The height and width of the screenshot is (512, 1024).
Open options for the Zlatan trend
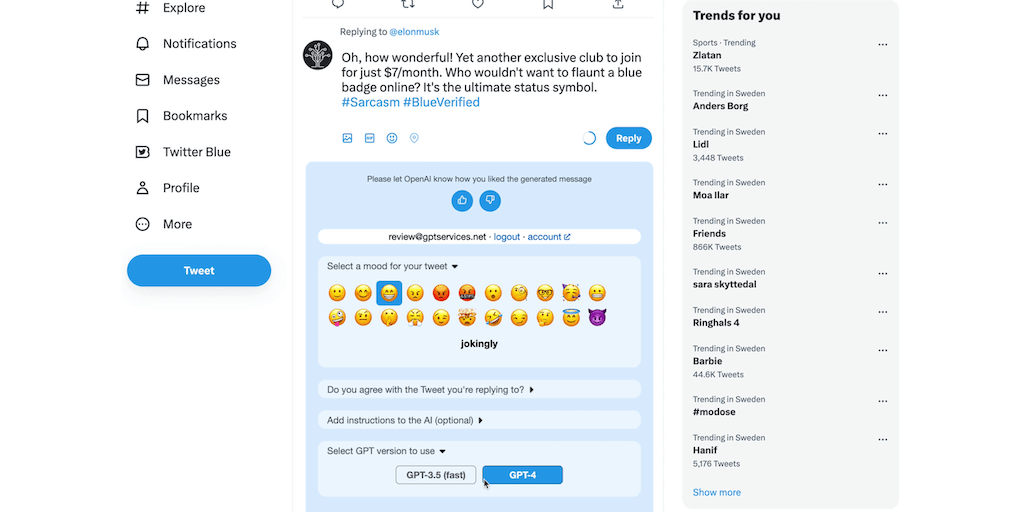[882, 45]
